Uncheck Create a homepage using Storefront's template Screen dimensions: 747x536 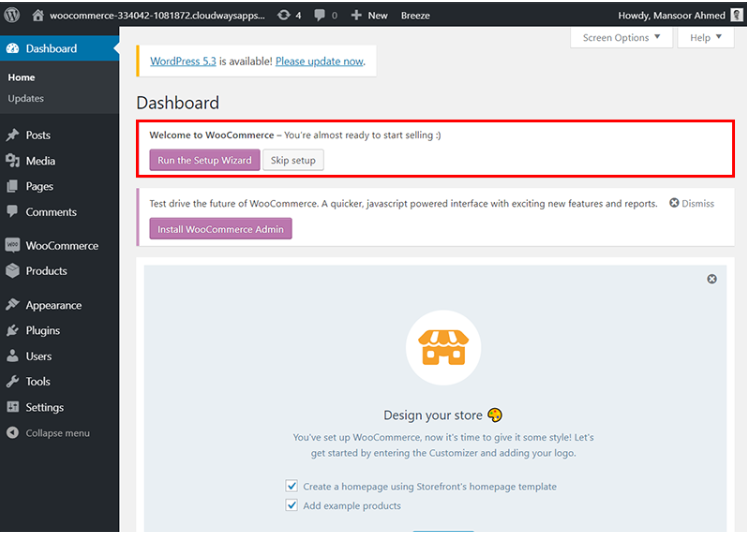coord(292,486)
